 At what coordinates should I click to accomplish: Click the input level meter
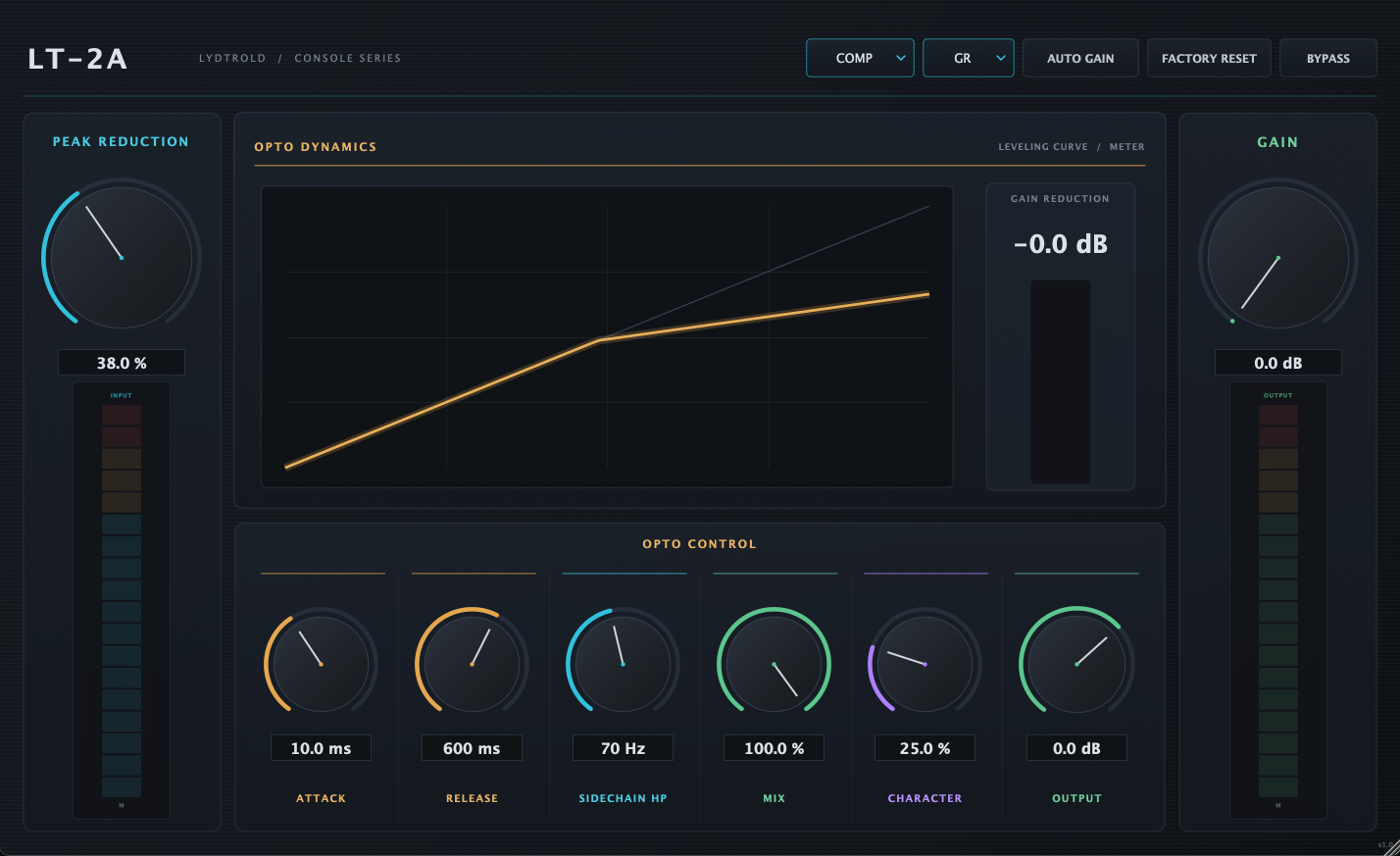pyautogui.click(x=122, y=601)
